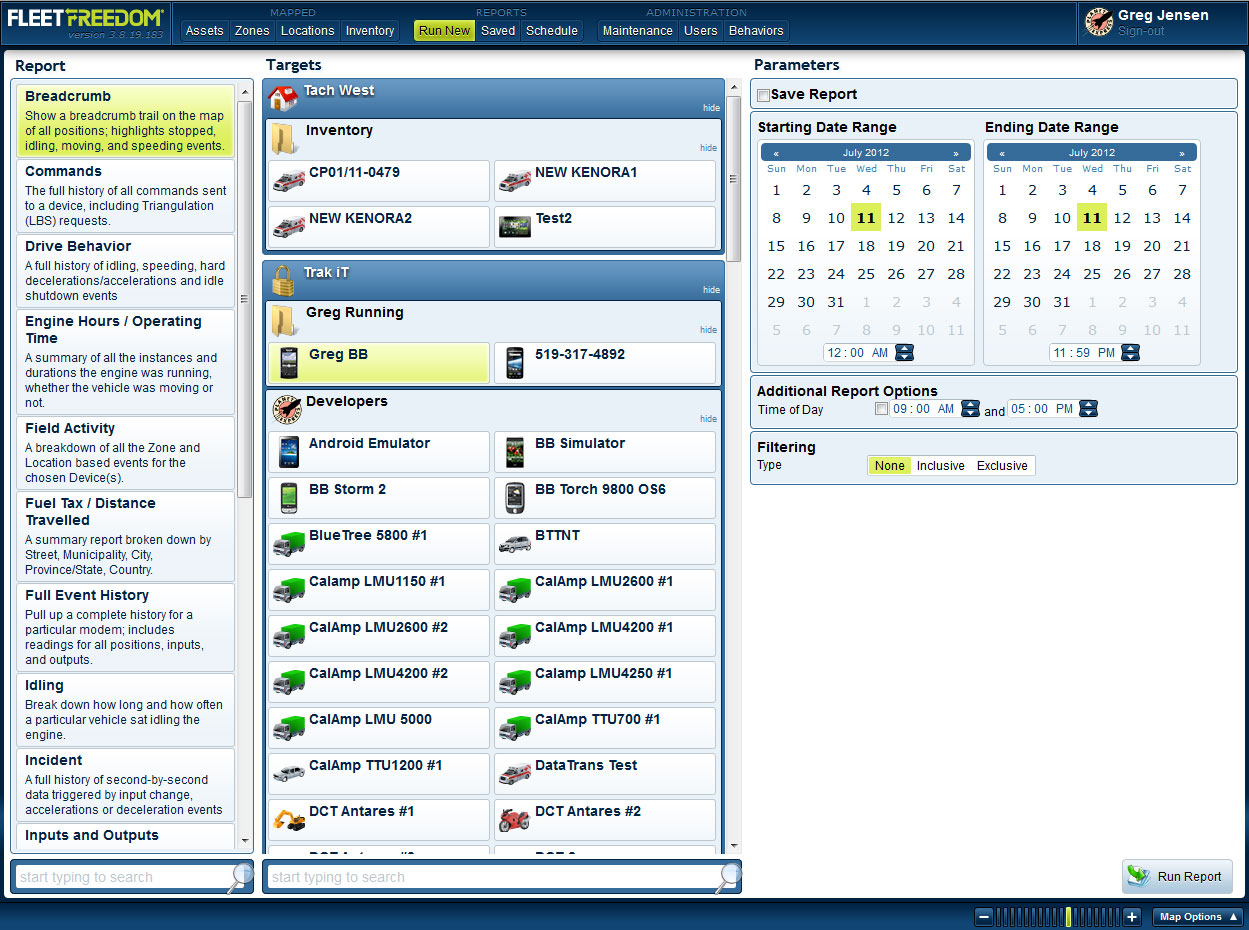
Task: Hide the Tach West group
Action: tap(711, 108)
